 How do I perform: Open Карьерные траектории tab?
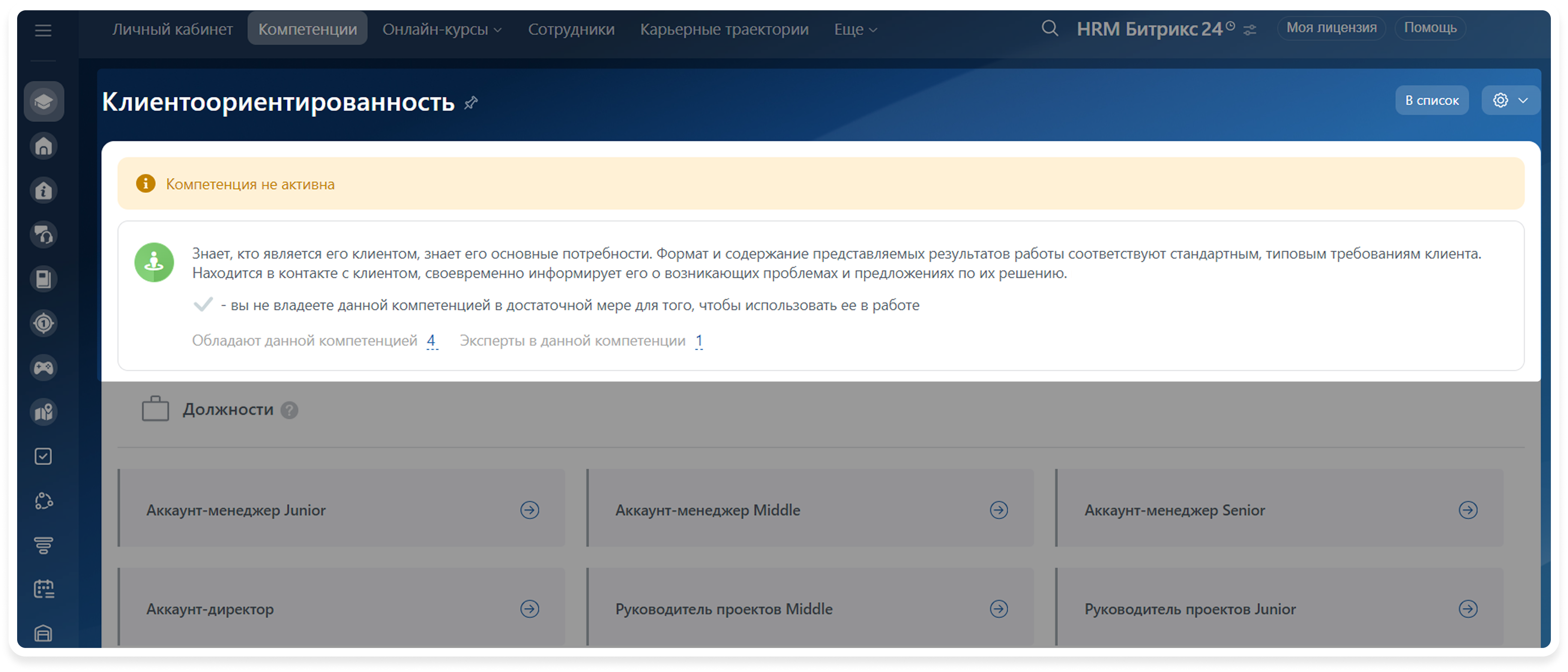pyautogui.click(x=724, y=29)
